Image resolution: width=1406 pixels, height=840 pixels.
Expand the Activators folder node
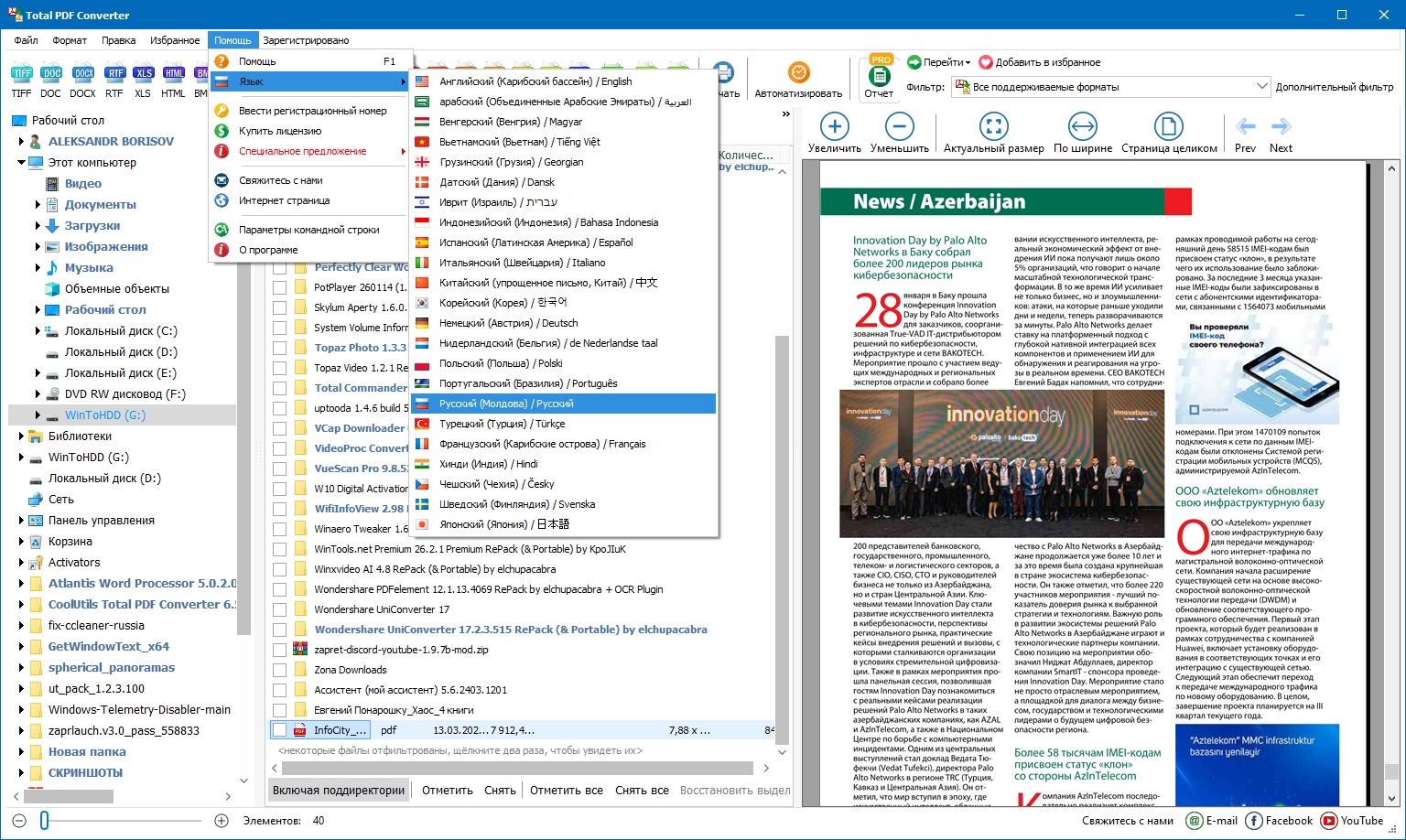(x=21, y=563)
